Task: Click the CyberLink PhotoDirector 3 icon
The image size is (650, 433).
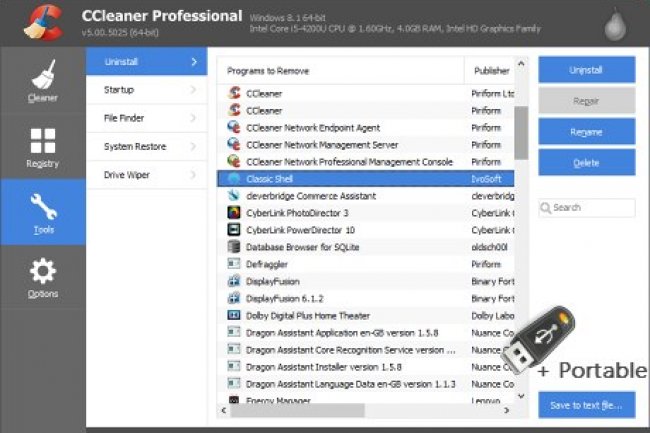Action: (234, 213)
